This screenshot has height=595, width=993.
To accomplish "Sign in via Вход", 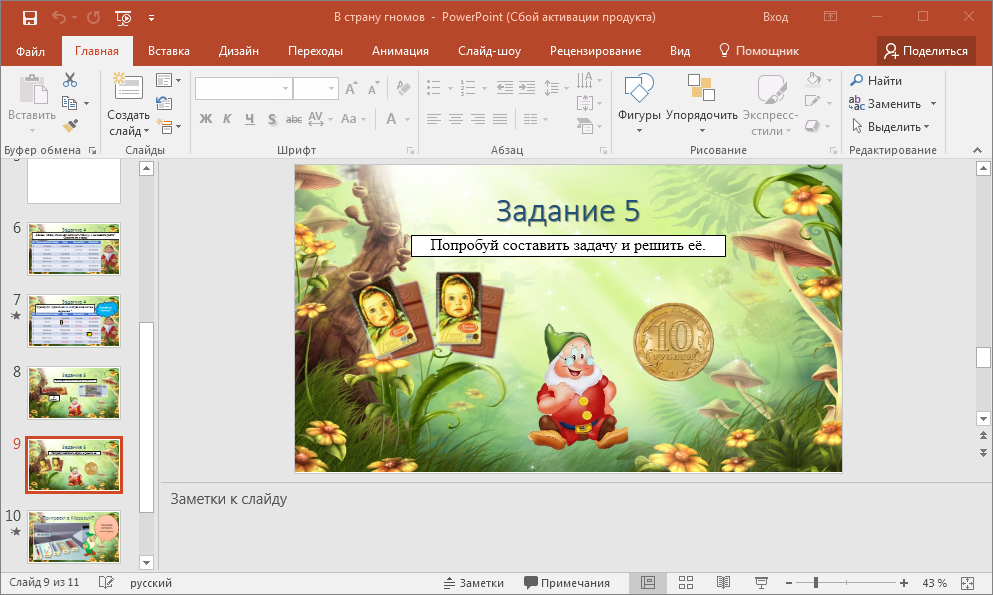I will tap(775, 17).
